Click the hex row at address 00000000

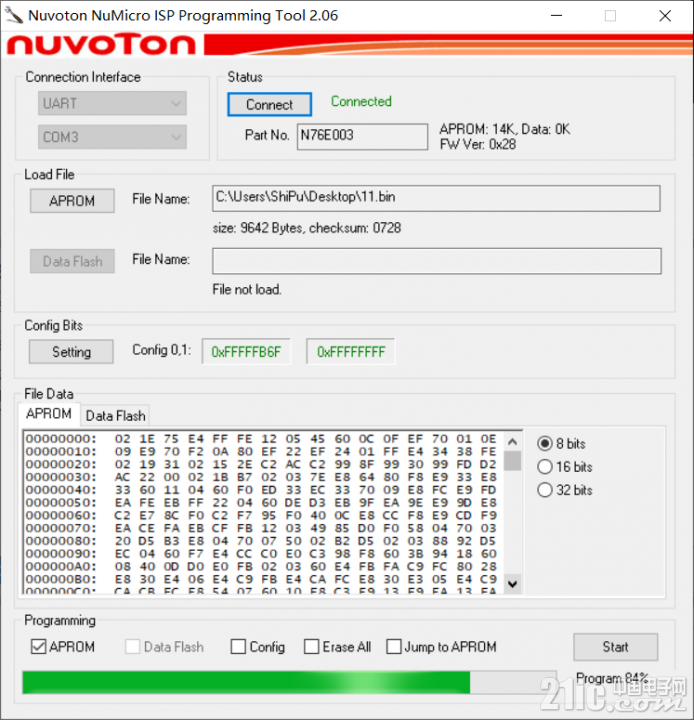point(261,439)
